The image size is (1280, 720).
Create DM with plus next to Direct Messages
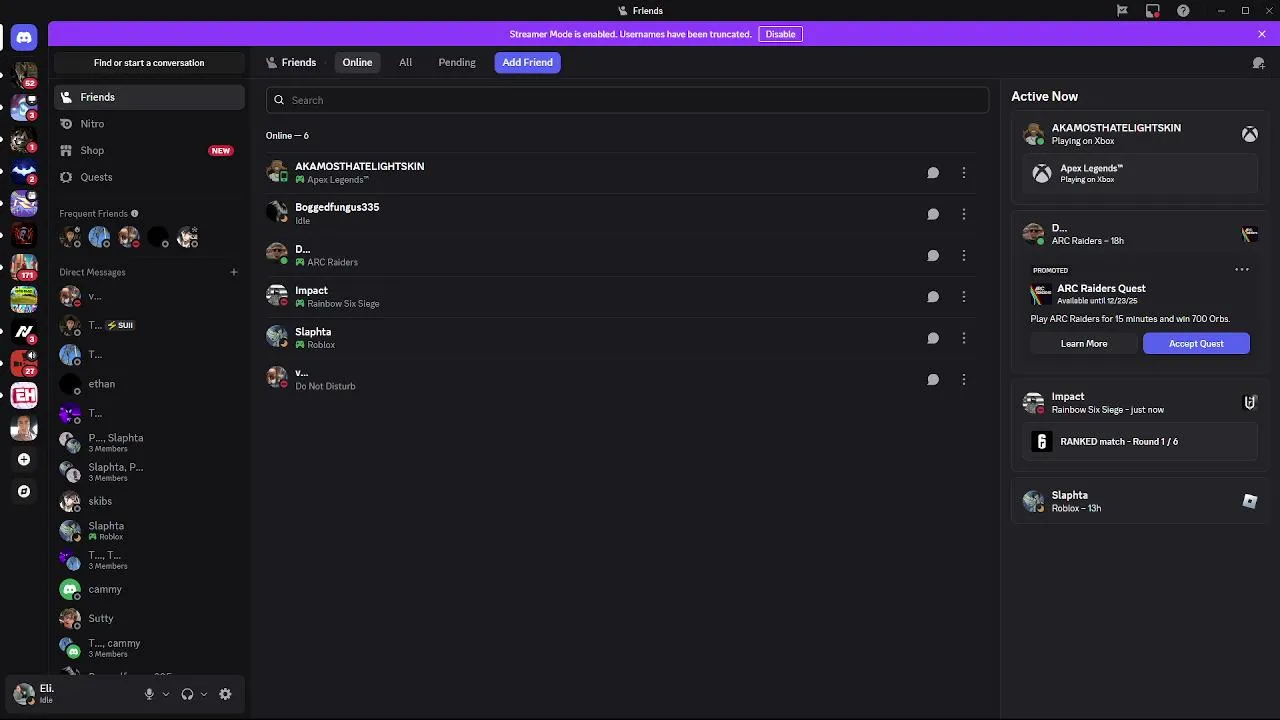tap(234, 272)
